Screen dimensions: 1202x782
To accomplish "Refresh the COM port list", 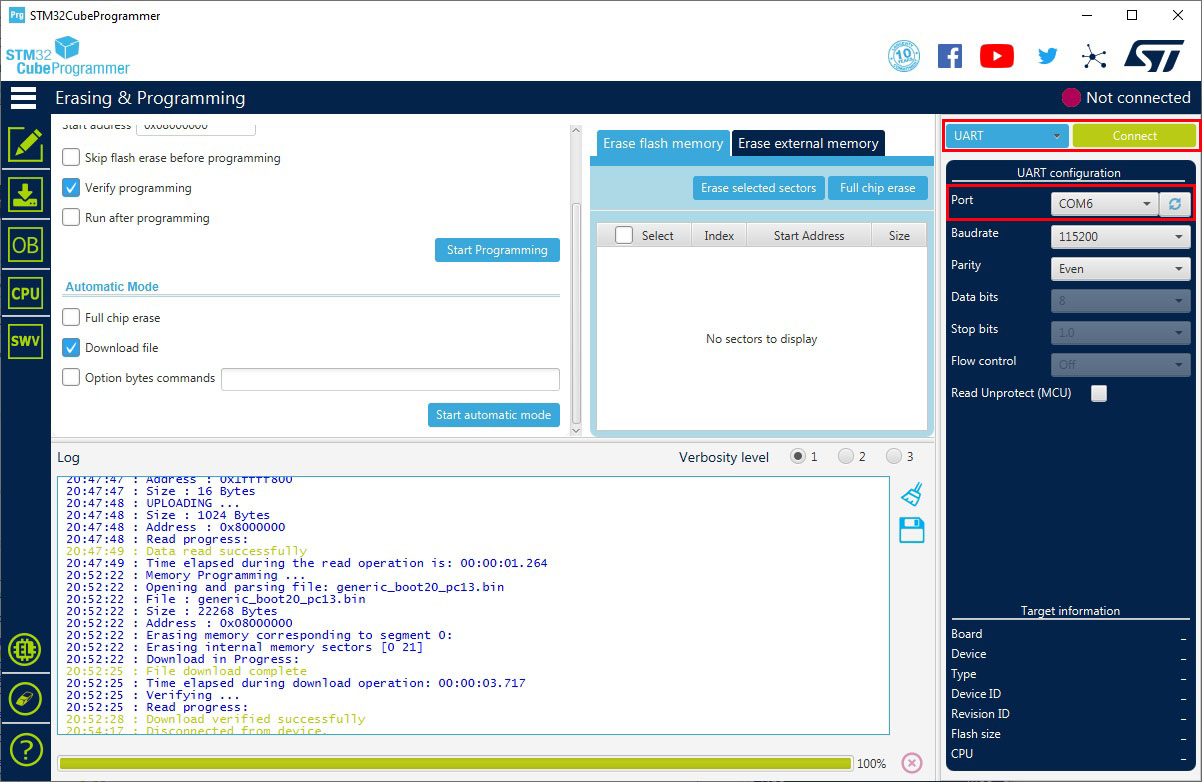I will [1175, 204].
